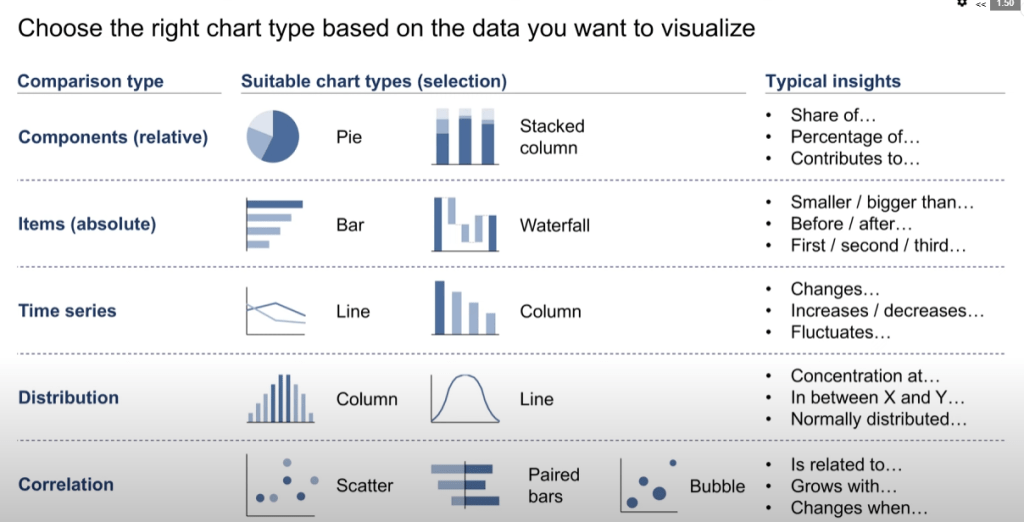
Task: Click the Time series Line chart icon
Action: pyautogui.click(x=275, y=311)
